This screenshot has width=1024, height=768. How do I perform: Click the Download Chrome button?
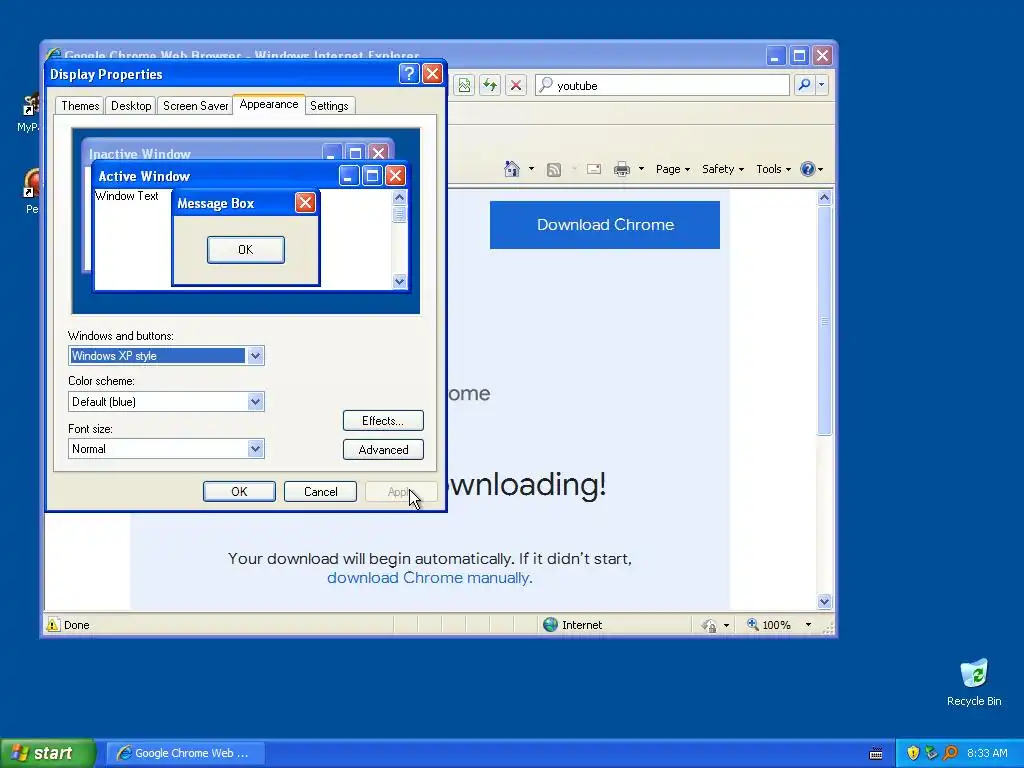605,225
